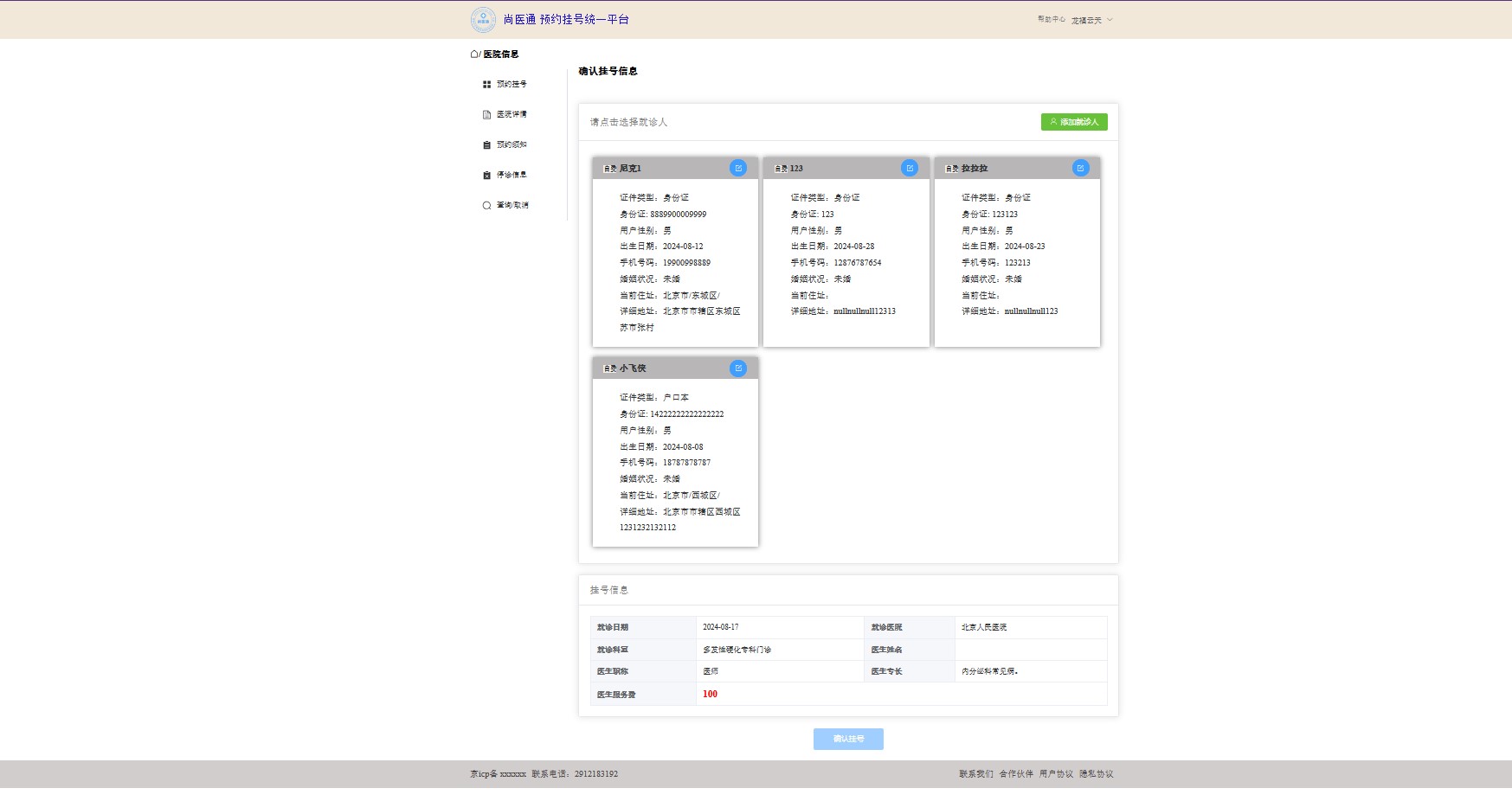Open the 合作伙伴 footer link
The width and height of the screenshot is (1512, 801).
1016,774
